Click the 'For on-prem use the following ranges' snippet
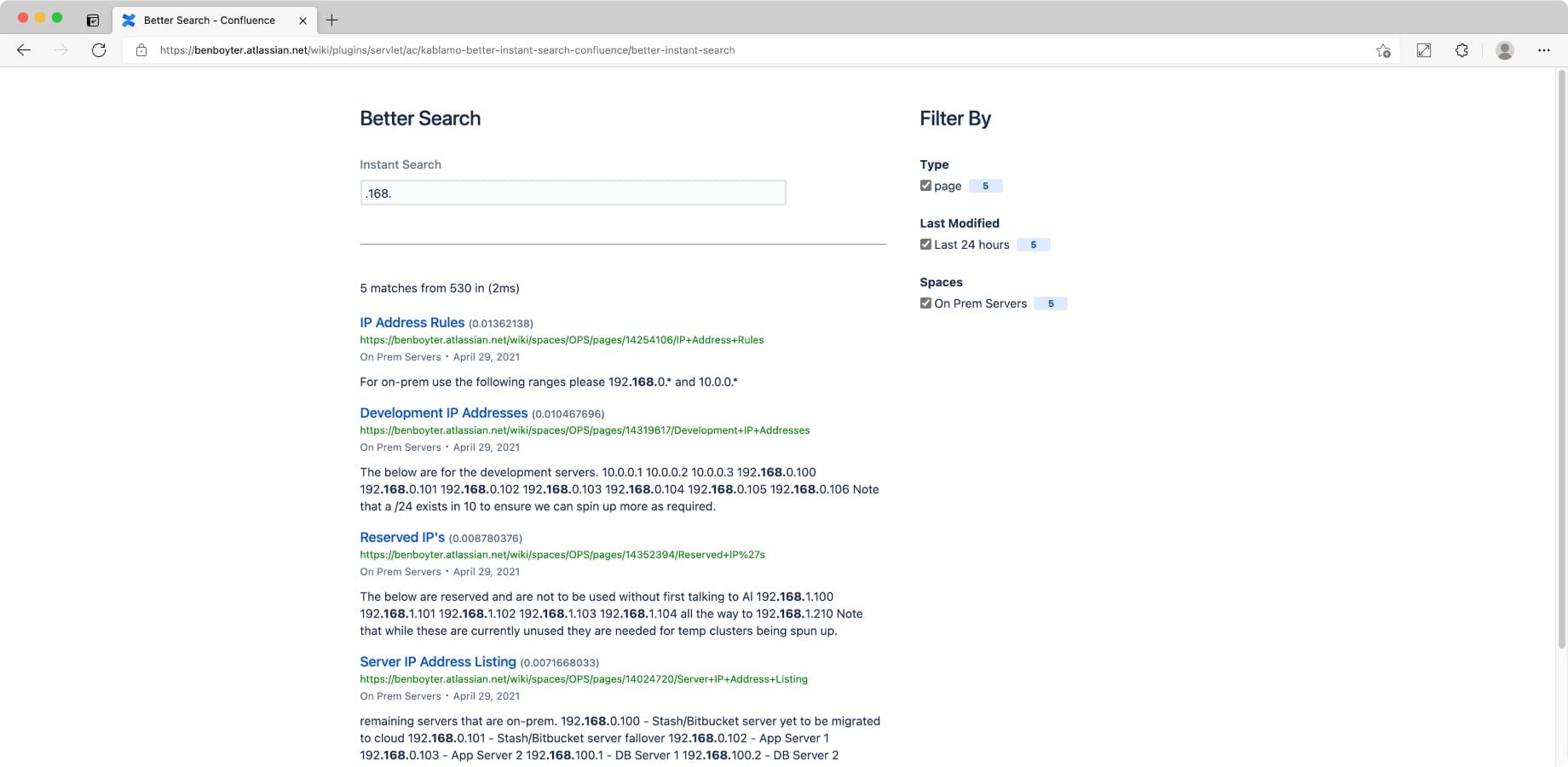This screenshot has height=767, width=1568. coord(549,382)
